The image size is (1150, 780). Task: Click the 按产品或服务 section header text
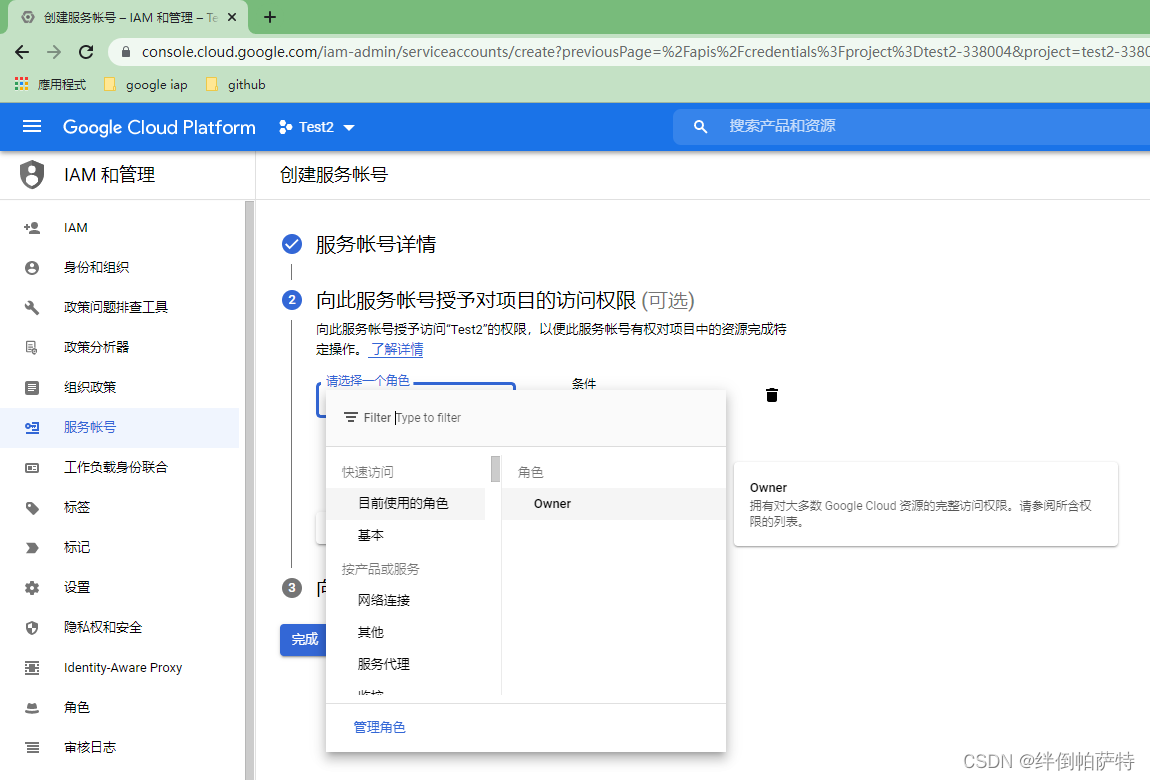click(x=381, y=569)
